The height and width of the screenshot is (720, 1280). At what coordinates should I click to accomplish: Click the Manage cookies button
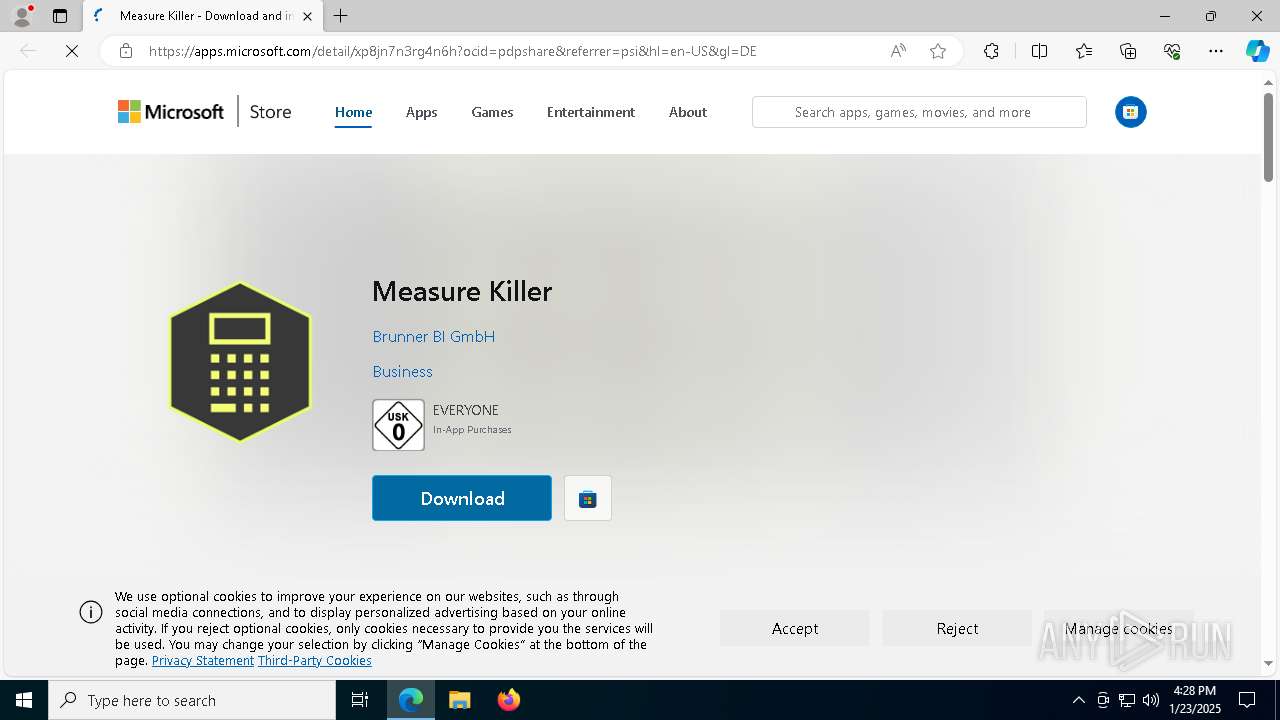coord(1119,628)
